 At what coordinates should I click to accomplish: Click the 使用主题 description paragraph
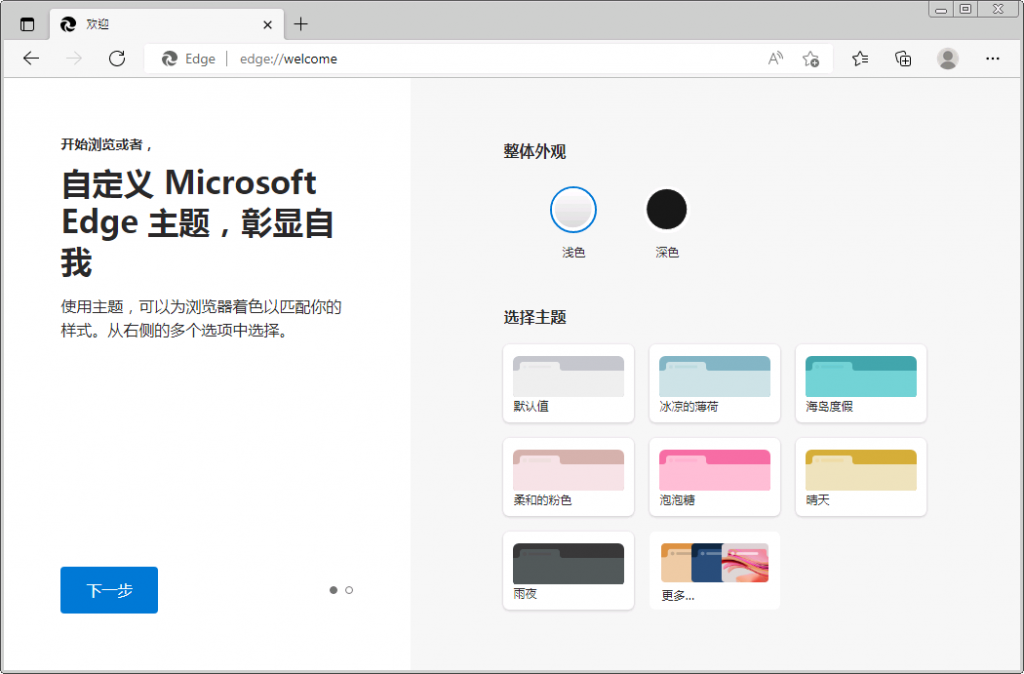click(x=201, y=319)
